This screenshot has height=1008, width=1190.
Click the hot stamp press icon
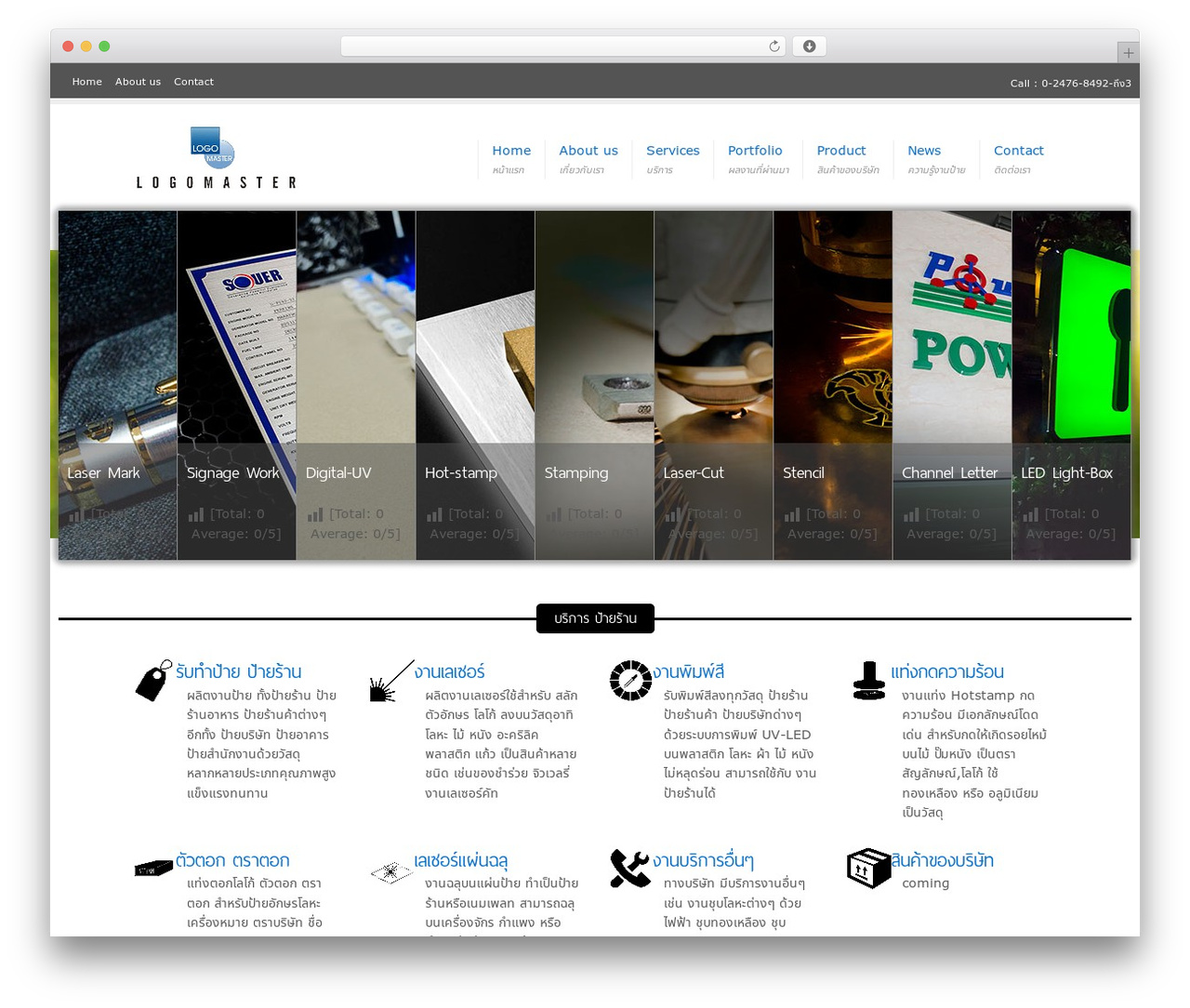[869, 681]
